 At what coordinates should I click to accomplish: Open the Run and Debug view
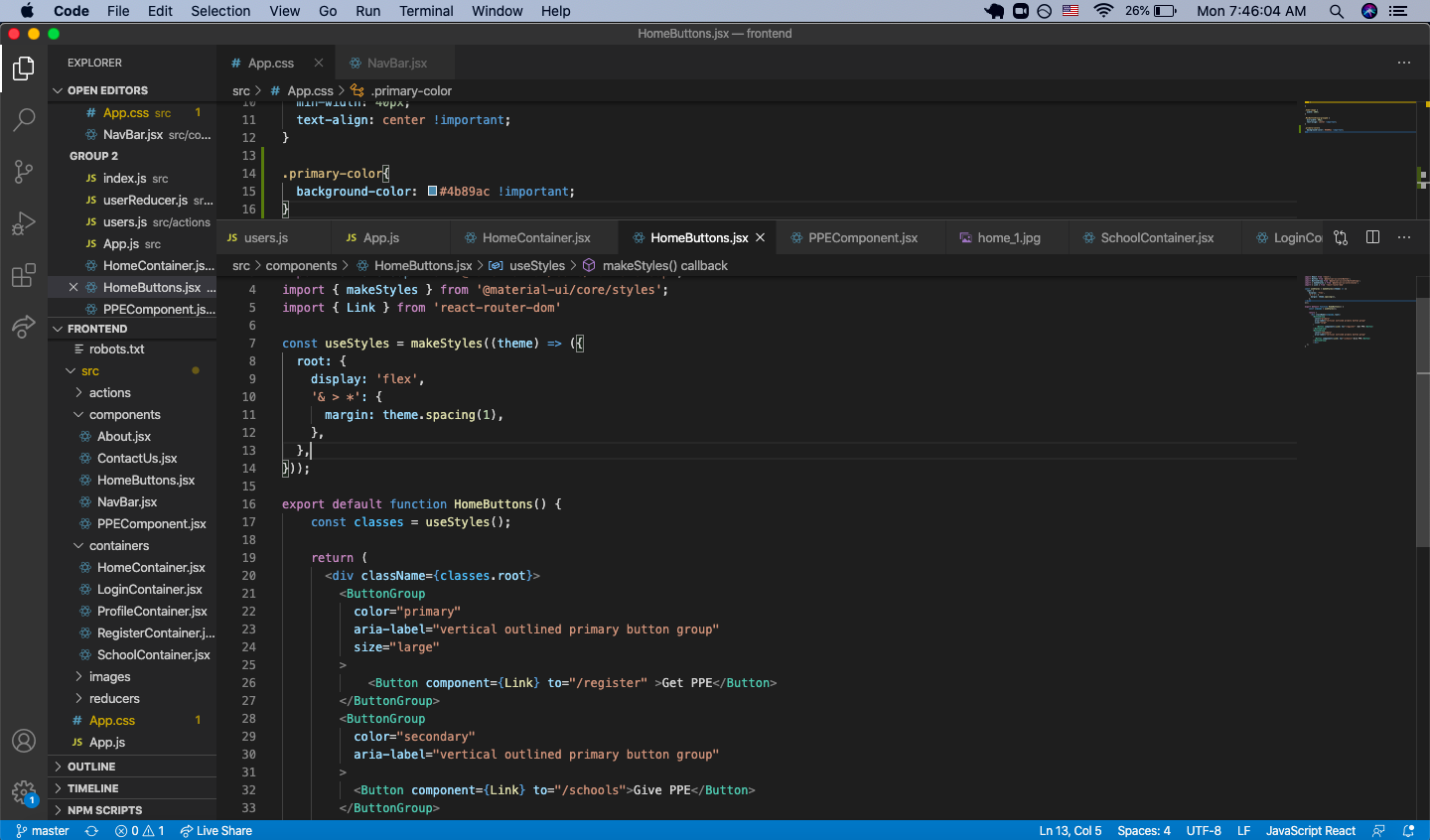tap(24, 223)
